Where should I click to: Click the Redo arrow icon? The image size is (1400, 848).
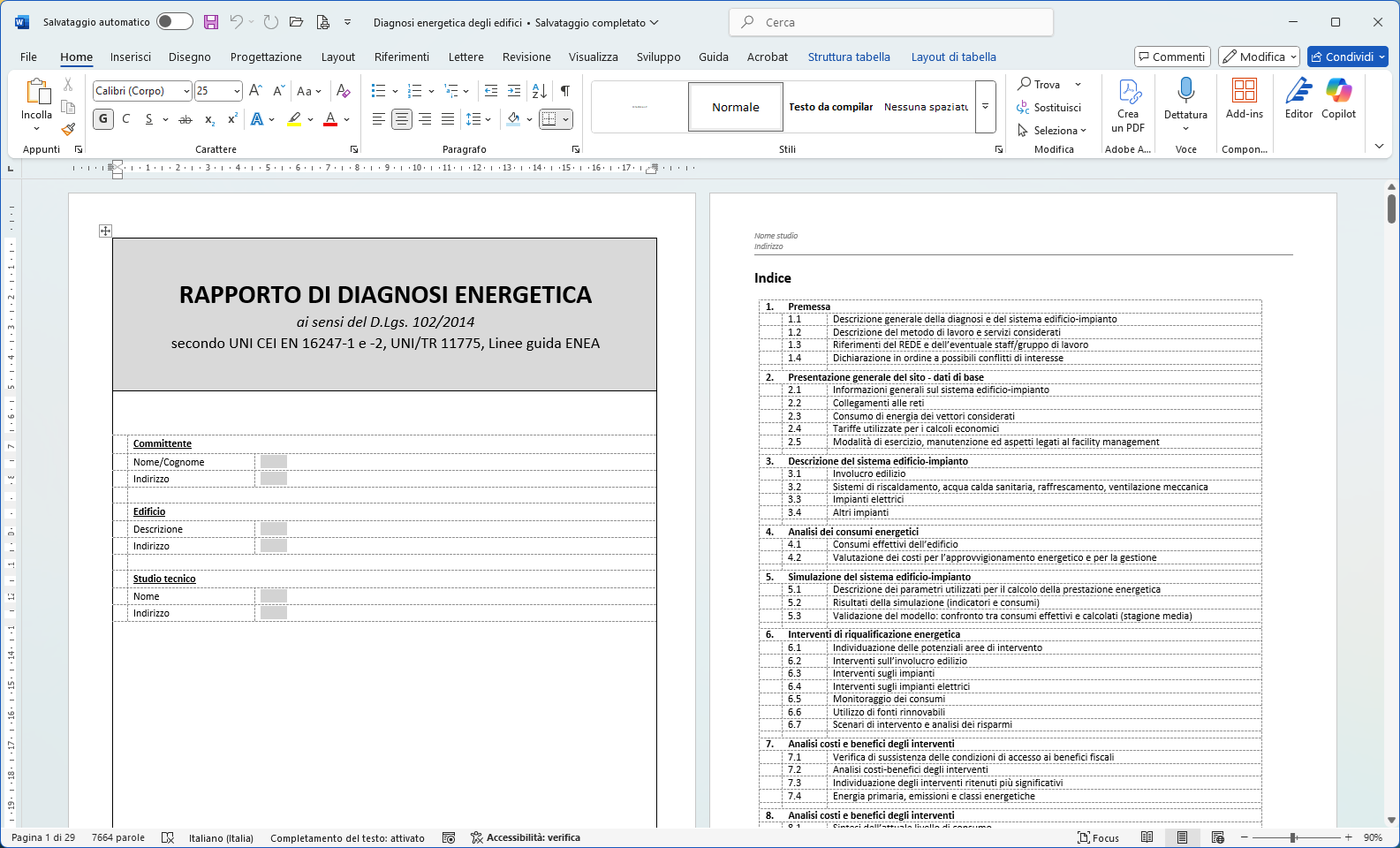click(x=270, y=22)
